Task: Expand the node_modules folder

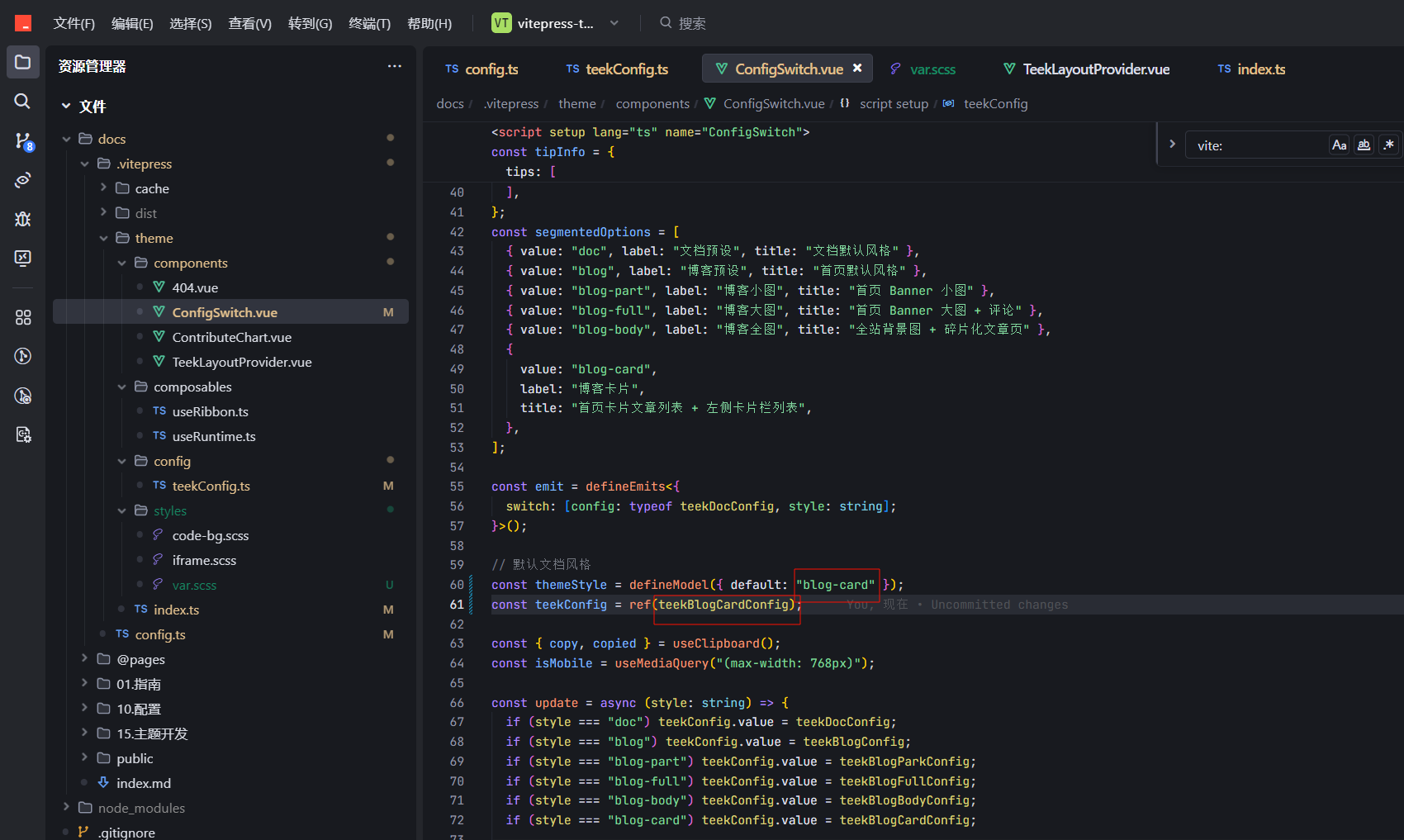Action: (x=66, y=807)
